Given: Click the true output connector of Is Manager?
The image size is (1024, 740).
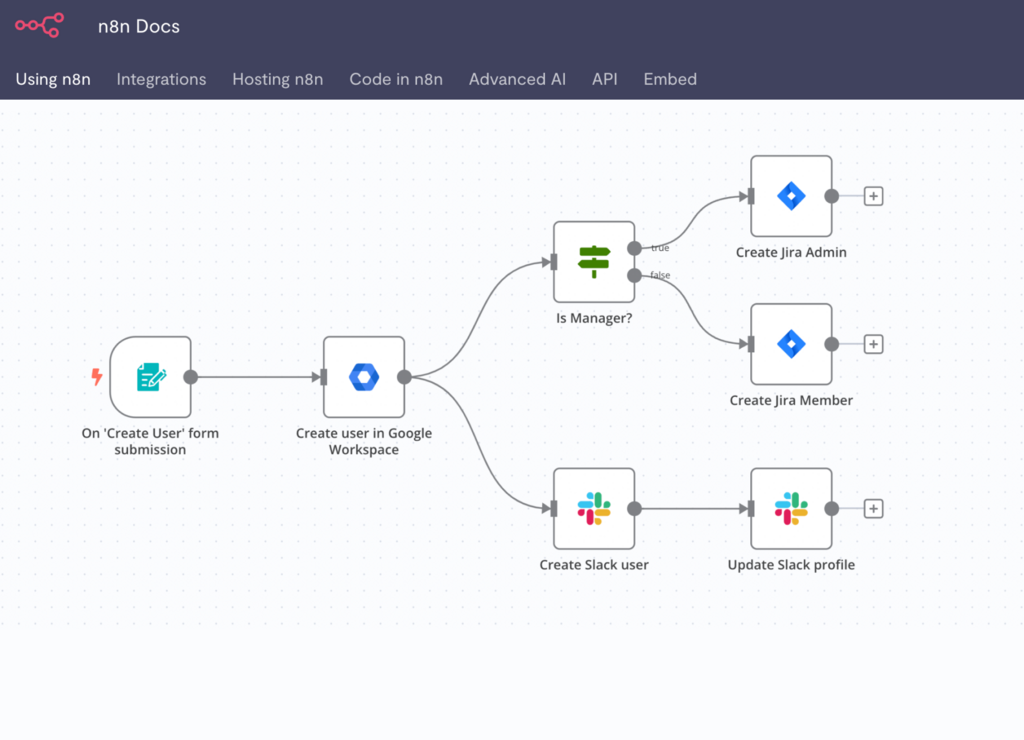Looking at the screenshot, I should coord(634,248).
